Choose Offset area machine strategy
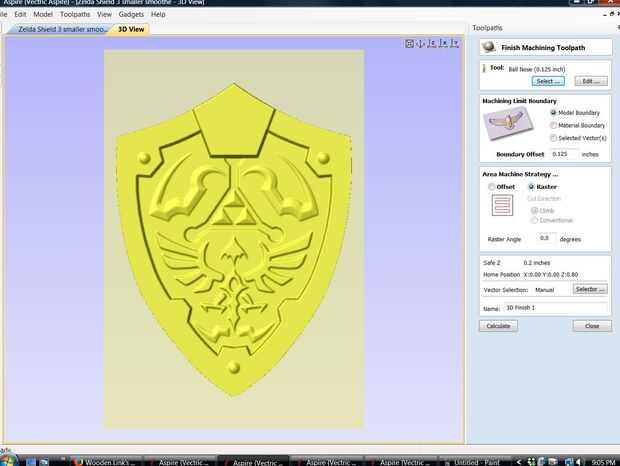 [491, 187]
